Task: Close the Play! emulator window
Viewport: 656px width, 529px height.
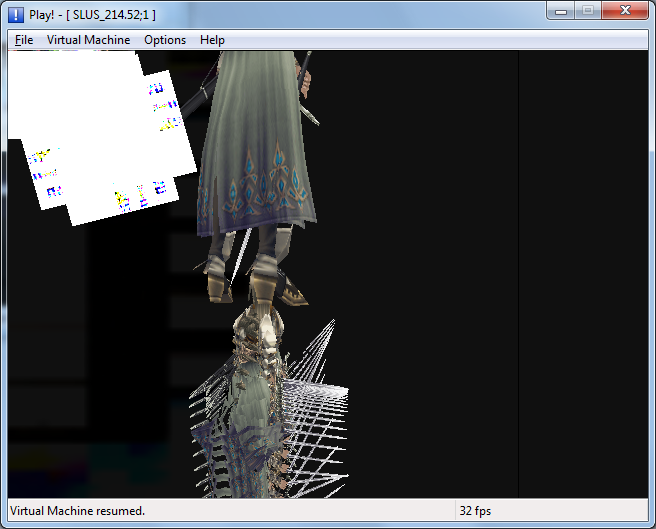Action: point(625,10)
